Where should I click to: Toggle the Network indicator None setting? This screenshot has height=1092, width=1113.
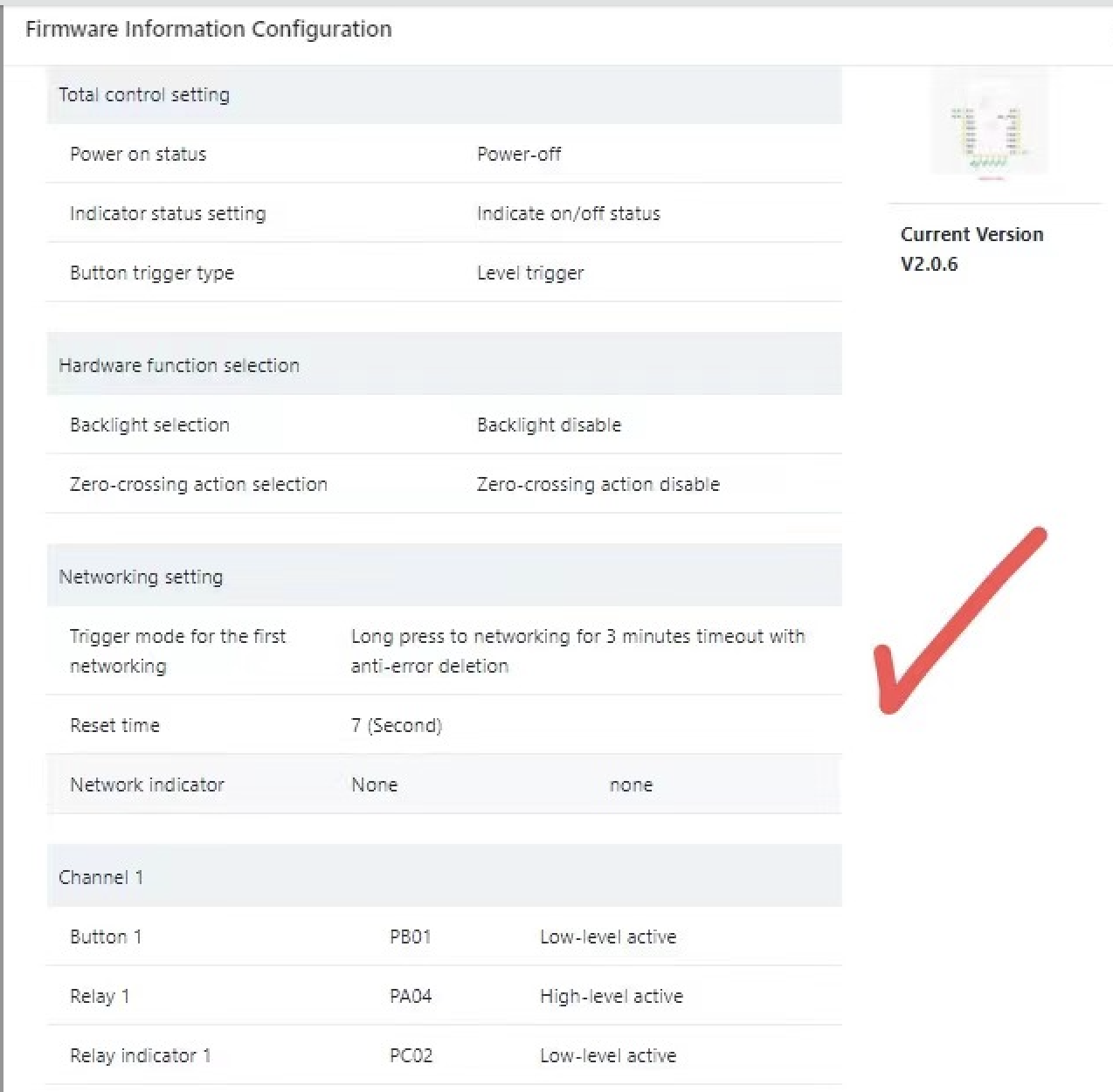click(374, 784)
